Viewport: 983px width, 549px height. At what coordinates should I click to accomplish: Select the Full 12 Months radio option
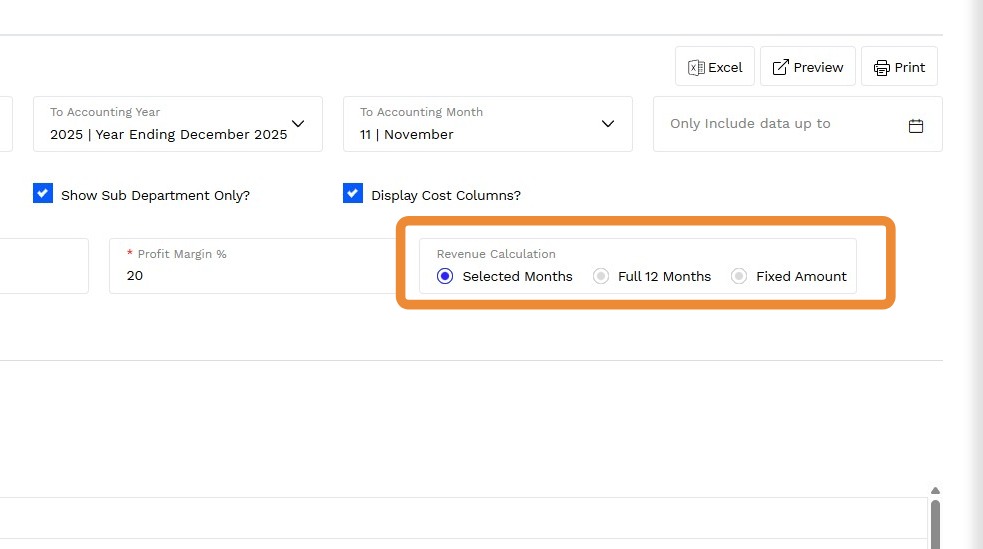click(601, 276)
